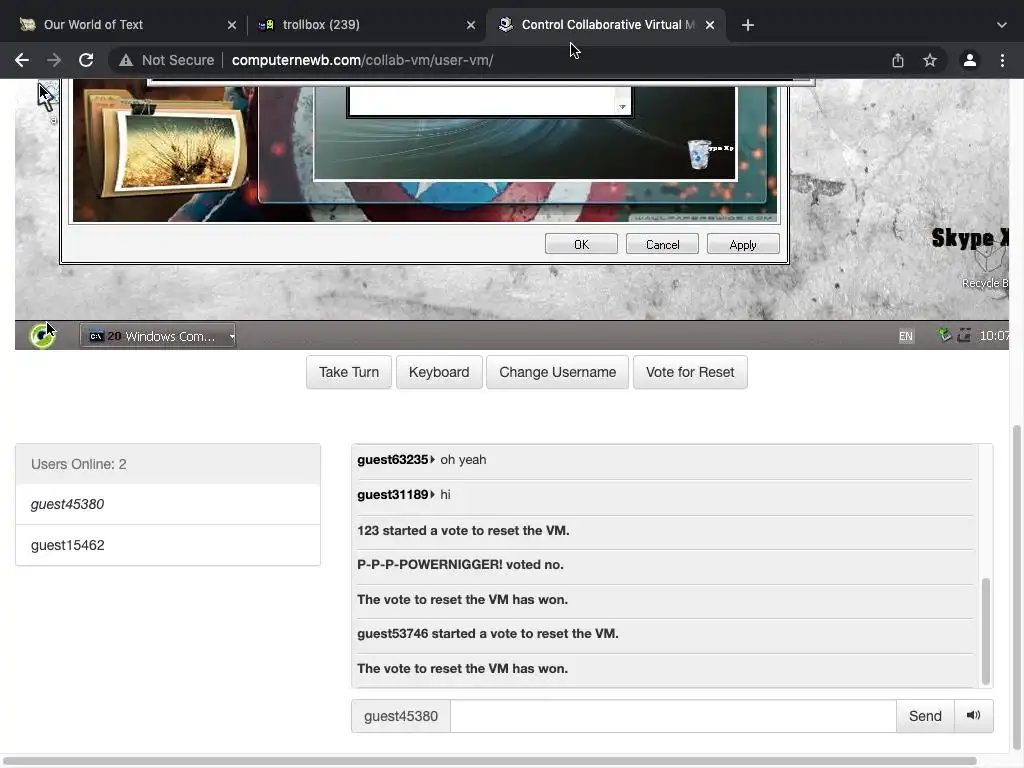Click Change Username button
1024x768 pixels.
pyautogui.click(x=557, y=372)
